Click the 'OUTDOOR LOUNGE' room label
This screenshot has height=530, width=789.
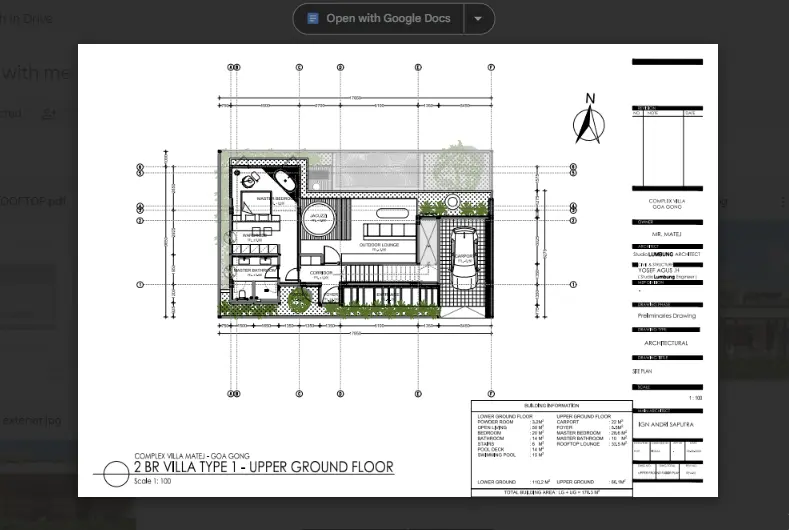click(x=379, y=245)
